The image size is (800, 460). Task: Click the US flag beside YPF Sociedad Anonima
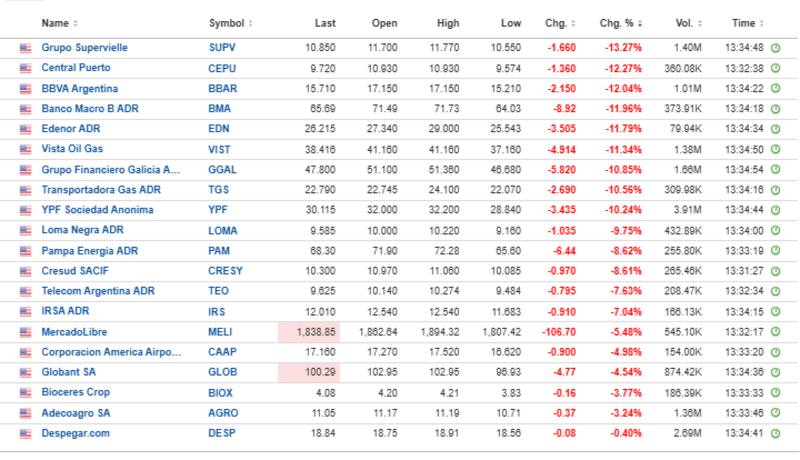(x=25, y=210)
